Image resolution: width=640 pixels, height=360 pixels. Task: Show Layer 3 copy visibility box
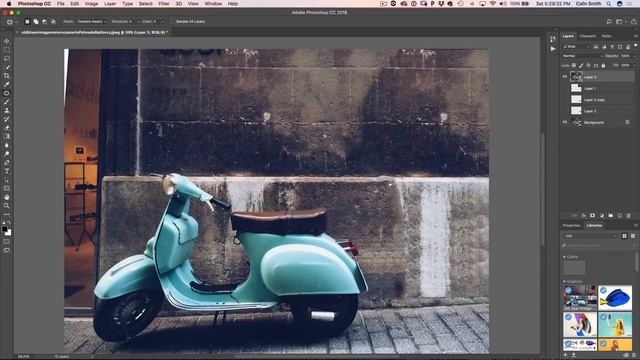pyautogui.click(x=565, y=100)
